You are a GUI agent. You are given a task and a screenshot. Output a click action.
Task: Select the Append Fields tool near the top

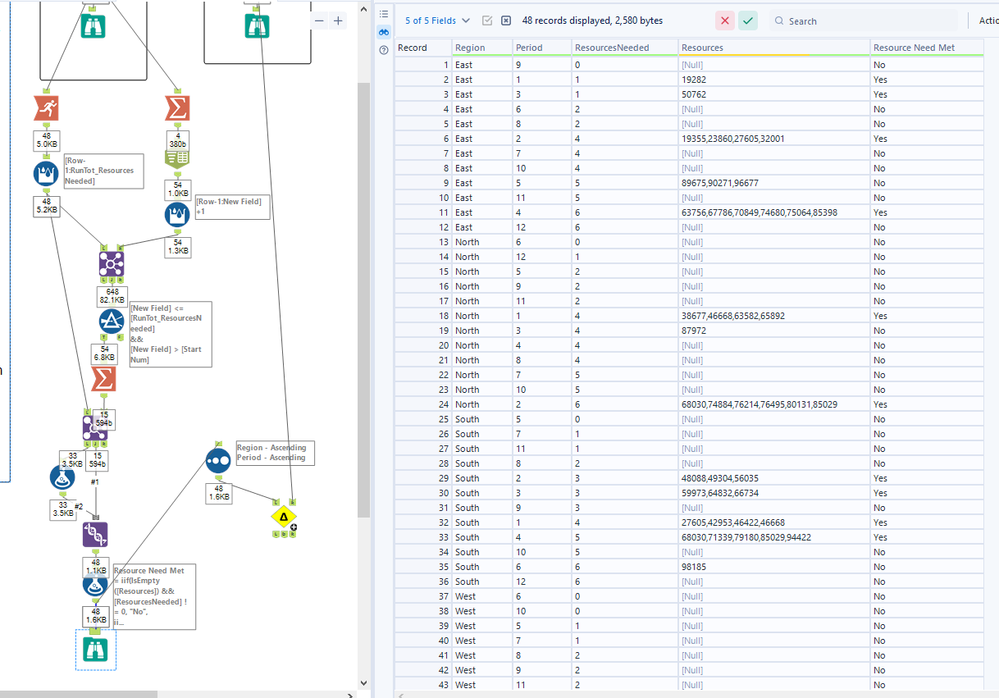tap(112, 264)
